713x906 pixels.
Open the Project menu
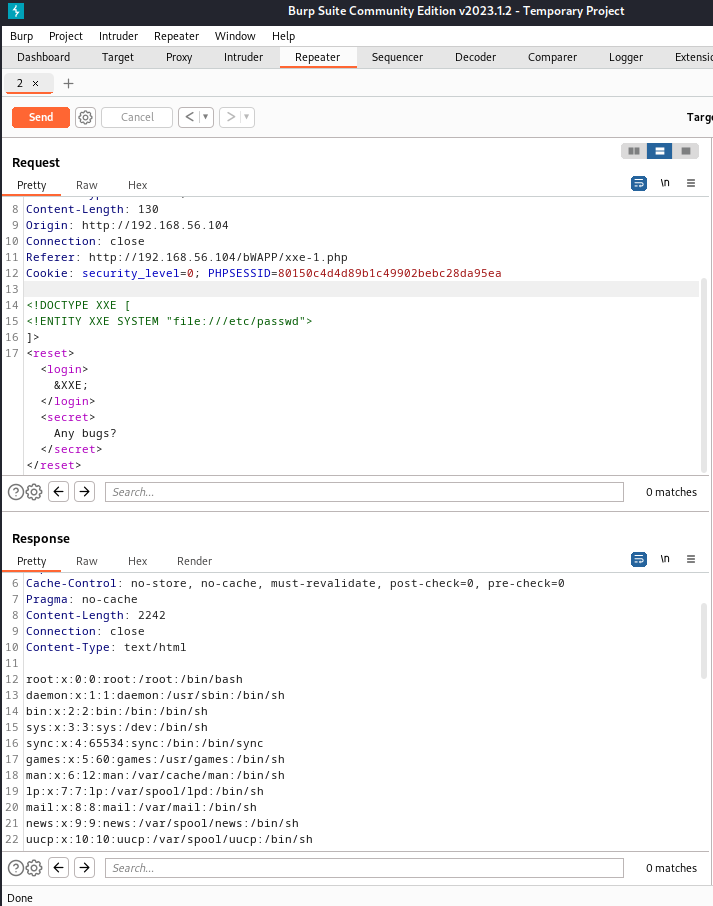[x=66, y=36]
